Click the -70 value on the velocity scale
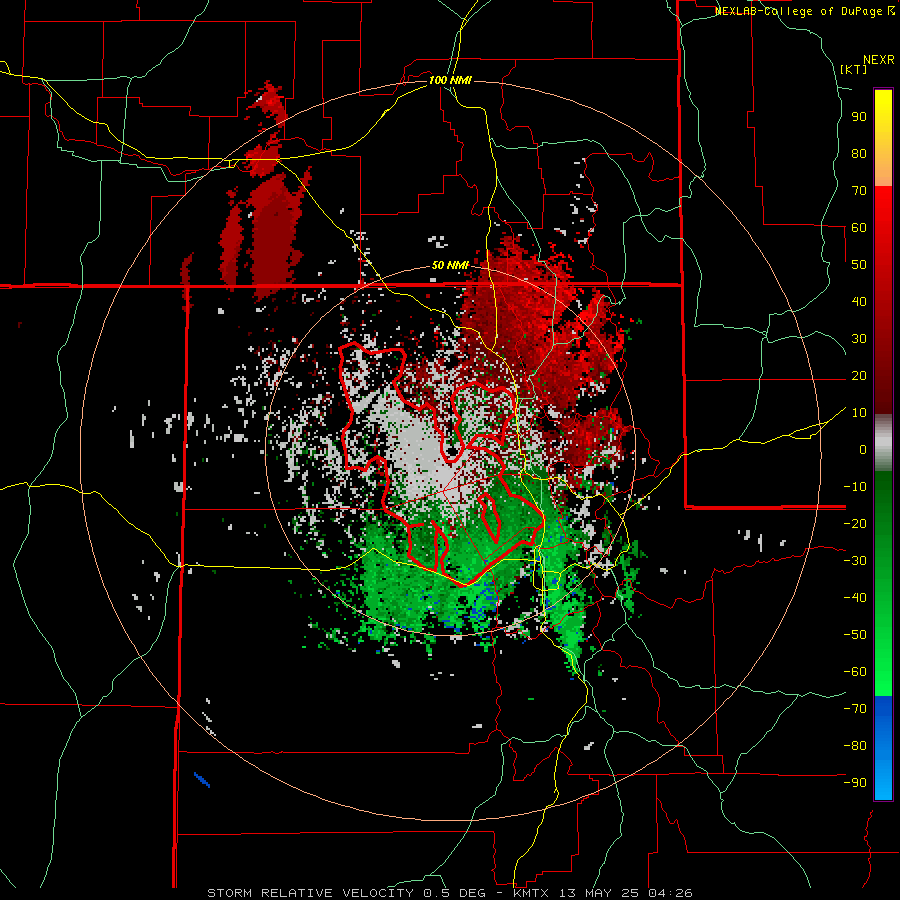Viewport: 900px width, 900px height. point(855,709)
